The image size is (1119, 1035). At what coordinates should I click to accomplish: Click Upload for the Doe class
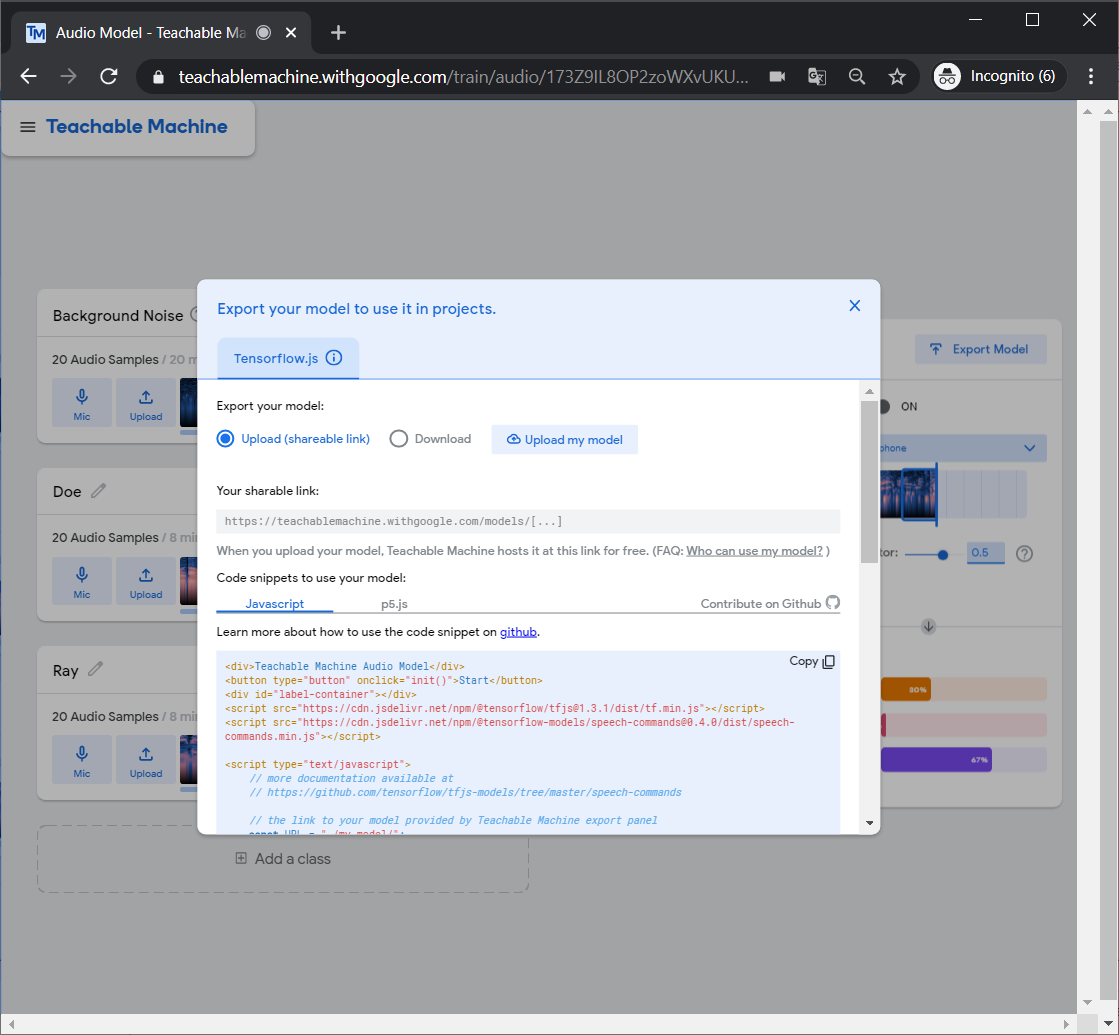pos(146,581)
